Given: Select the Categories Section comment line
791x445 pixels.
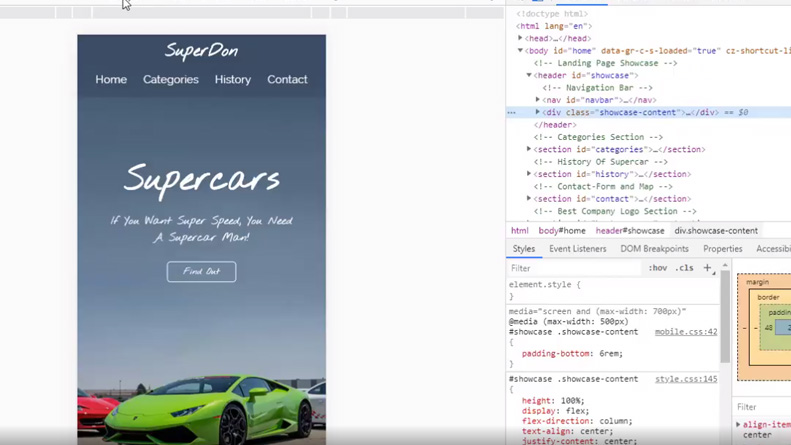Looking at the screenshot, I should (598, 137).
